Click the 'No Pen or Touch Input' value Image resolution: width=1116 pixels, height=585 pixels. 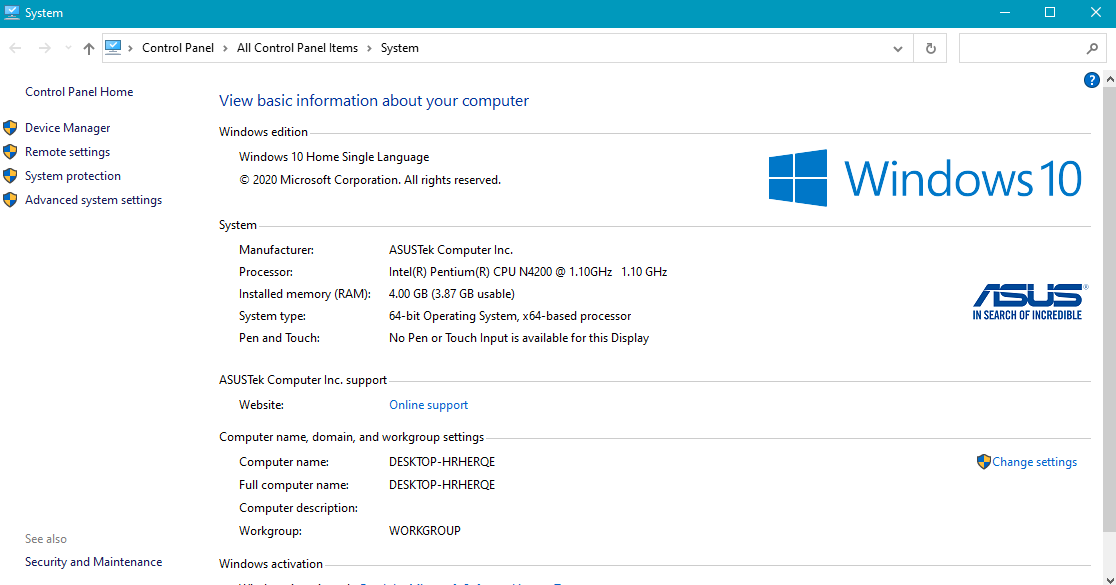tap(519, 339)
